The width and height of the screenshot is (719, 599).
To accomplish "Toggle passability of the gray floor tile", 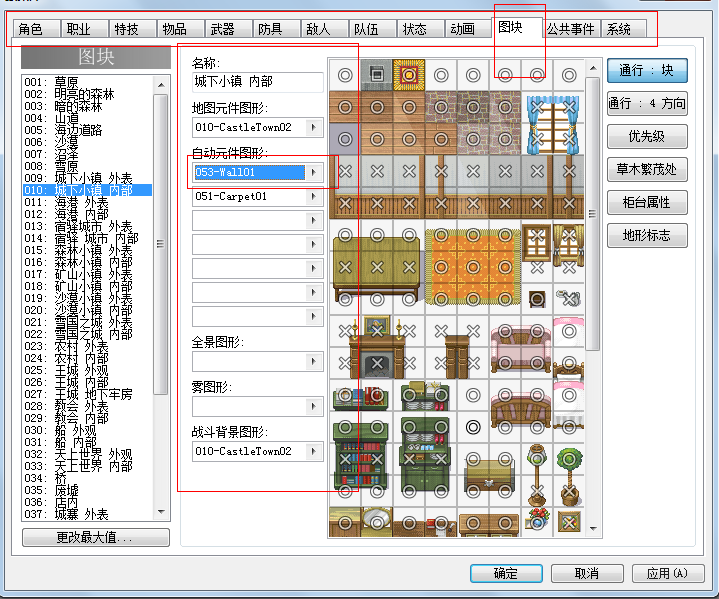I will (345, 139).
